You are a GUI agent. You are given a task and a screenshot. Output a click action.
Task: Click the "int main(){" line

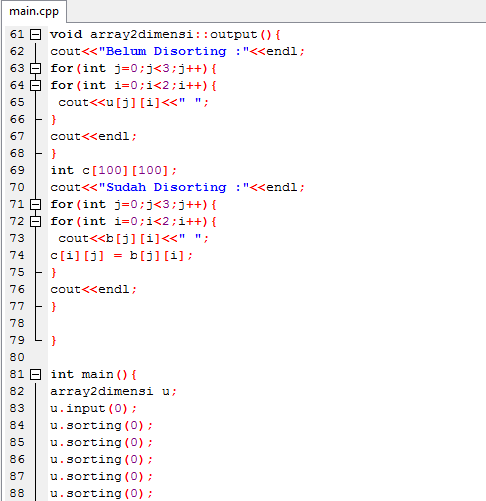[93, 374]
